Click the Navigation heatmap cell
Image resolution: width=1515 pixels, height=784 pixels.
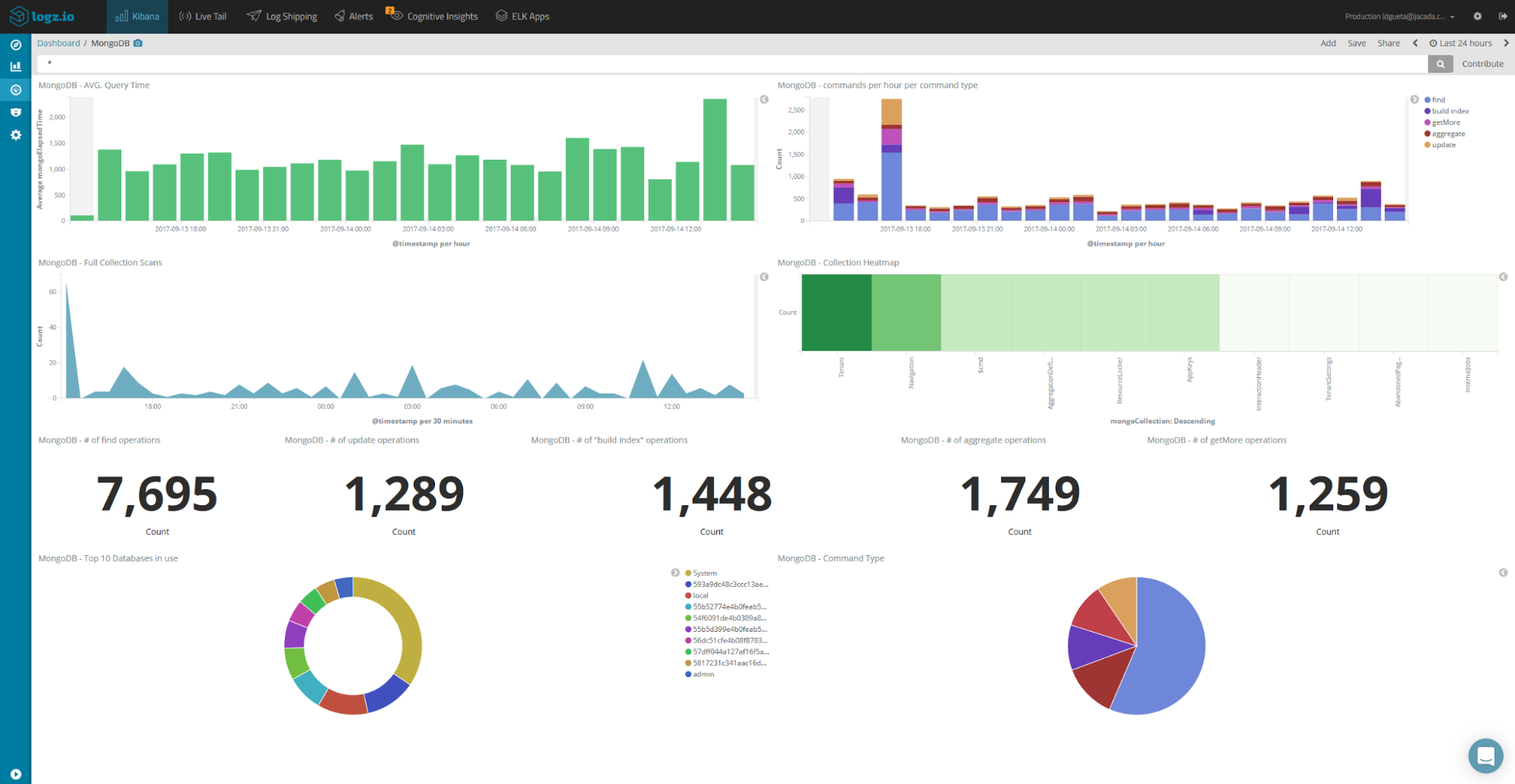point(906,312)
